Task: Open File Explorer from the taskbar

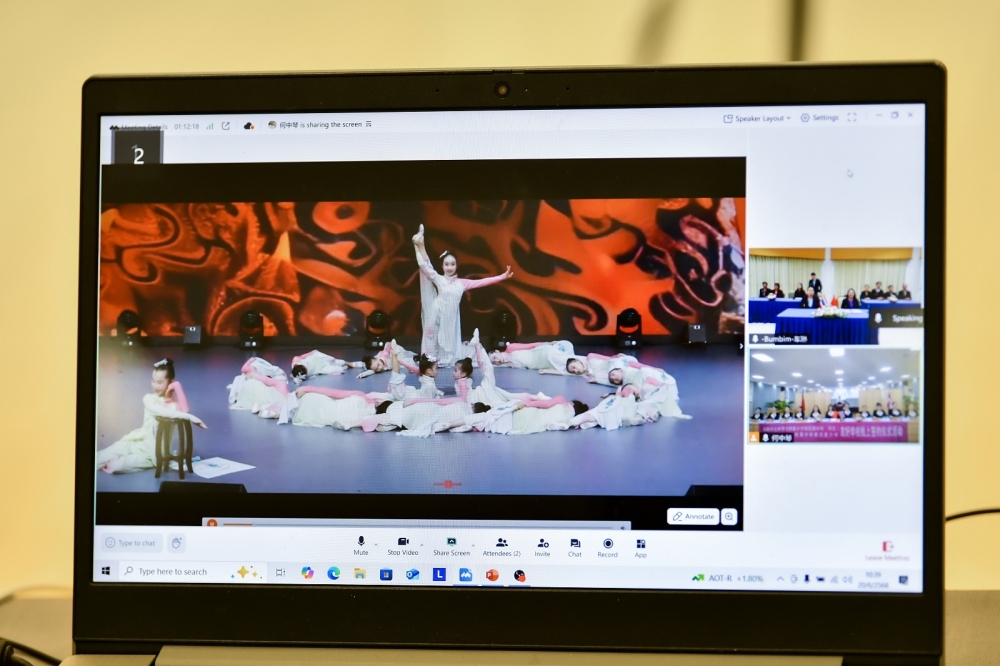Action: point(360,574)
